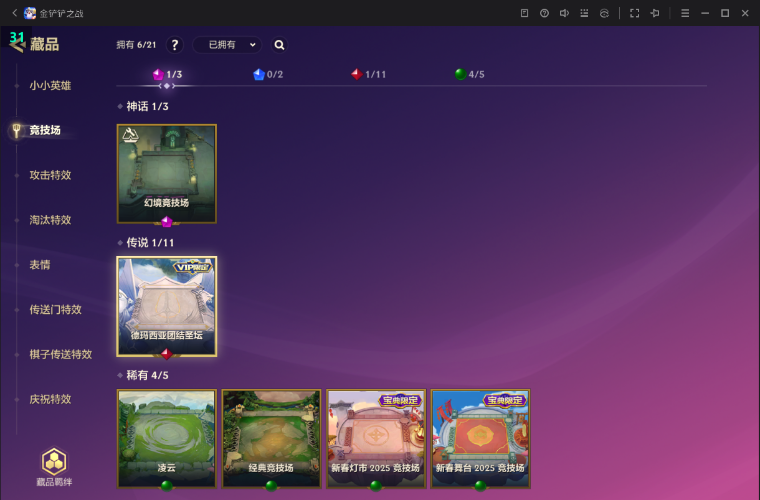This screenshot has width=760, height=500.
Task: Open the 幻境竞技场 arena card
Action: tap(167, 173)
